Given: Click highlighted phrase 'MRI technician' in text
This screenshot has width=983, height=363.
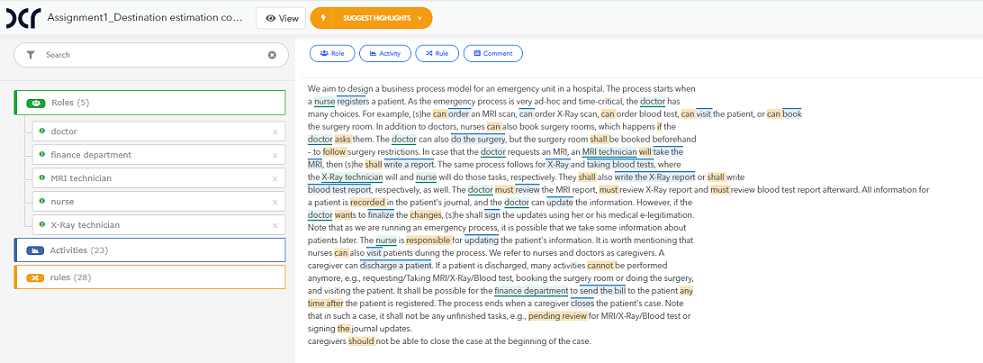Looking at the screenshot, I should coord(609,152).
